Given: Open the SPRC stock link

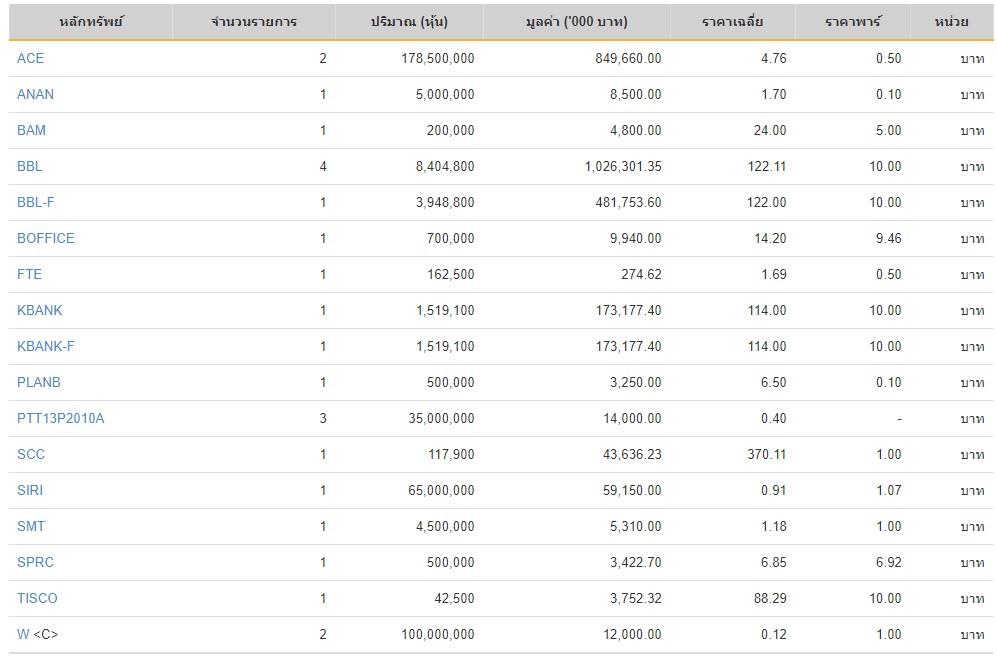Looking at the screenshot, I should (x=35, y=562).
